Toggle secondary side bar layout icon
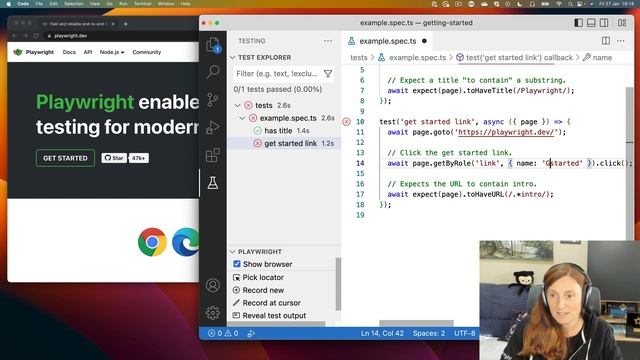640x360 pixels. (x=604, y=23)
